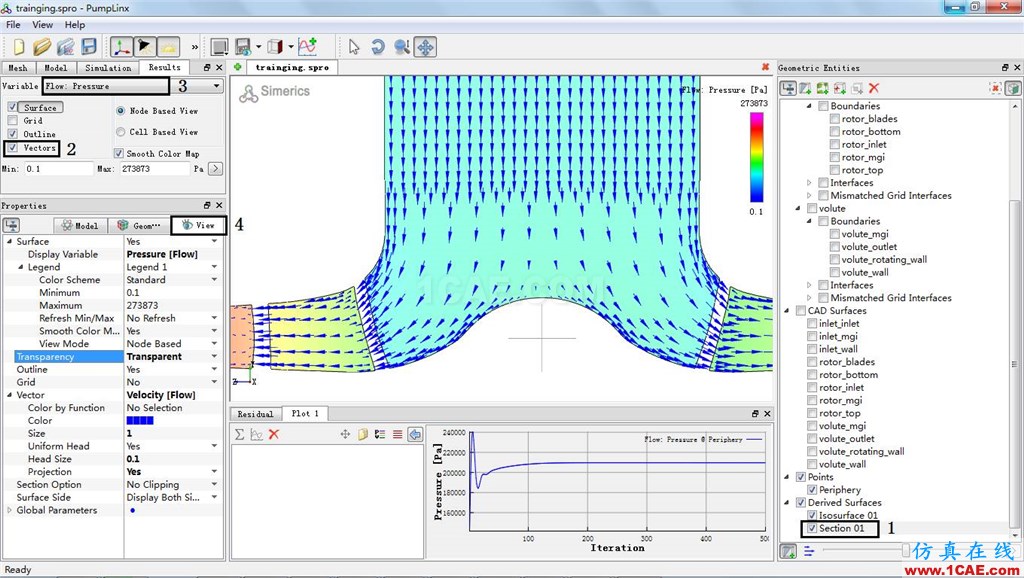Click the red lines list icon in Plot panel
Viewport: 1024px width, 578px height.
[x=397, y=434]
